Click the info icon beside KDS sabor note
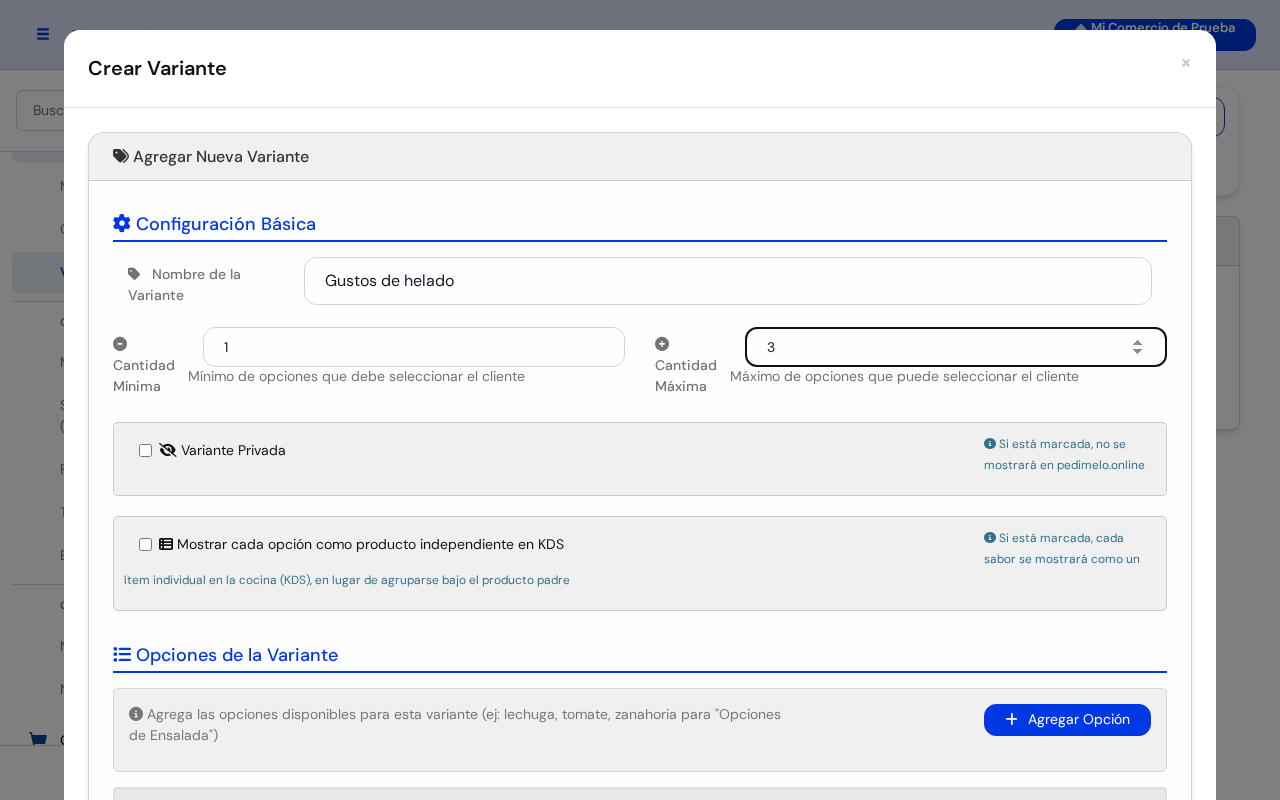Viewport: 1280px width, 800px height. point(990,538)
